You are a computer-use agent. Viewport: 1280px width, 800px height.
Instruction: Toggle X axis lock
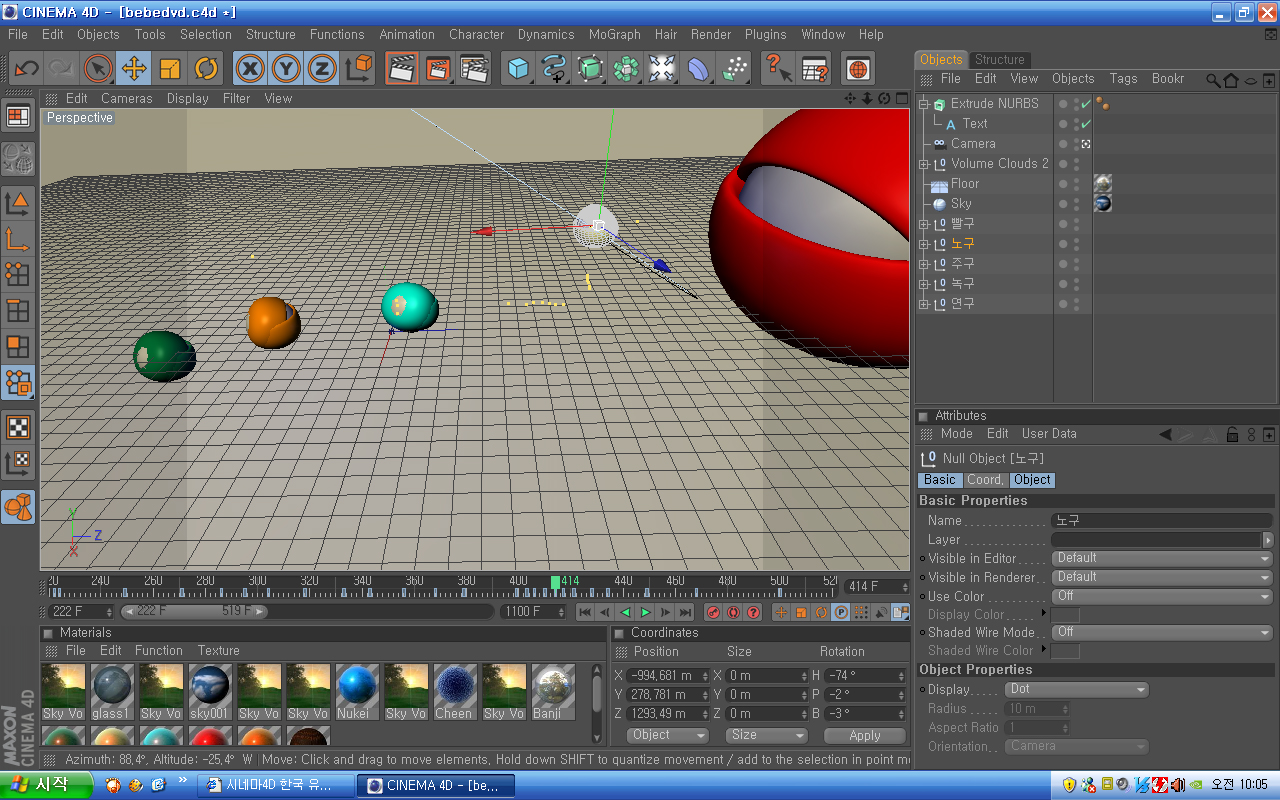pyautogui.click(x=250, y=68)
